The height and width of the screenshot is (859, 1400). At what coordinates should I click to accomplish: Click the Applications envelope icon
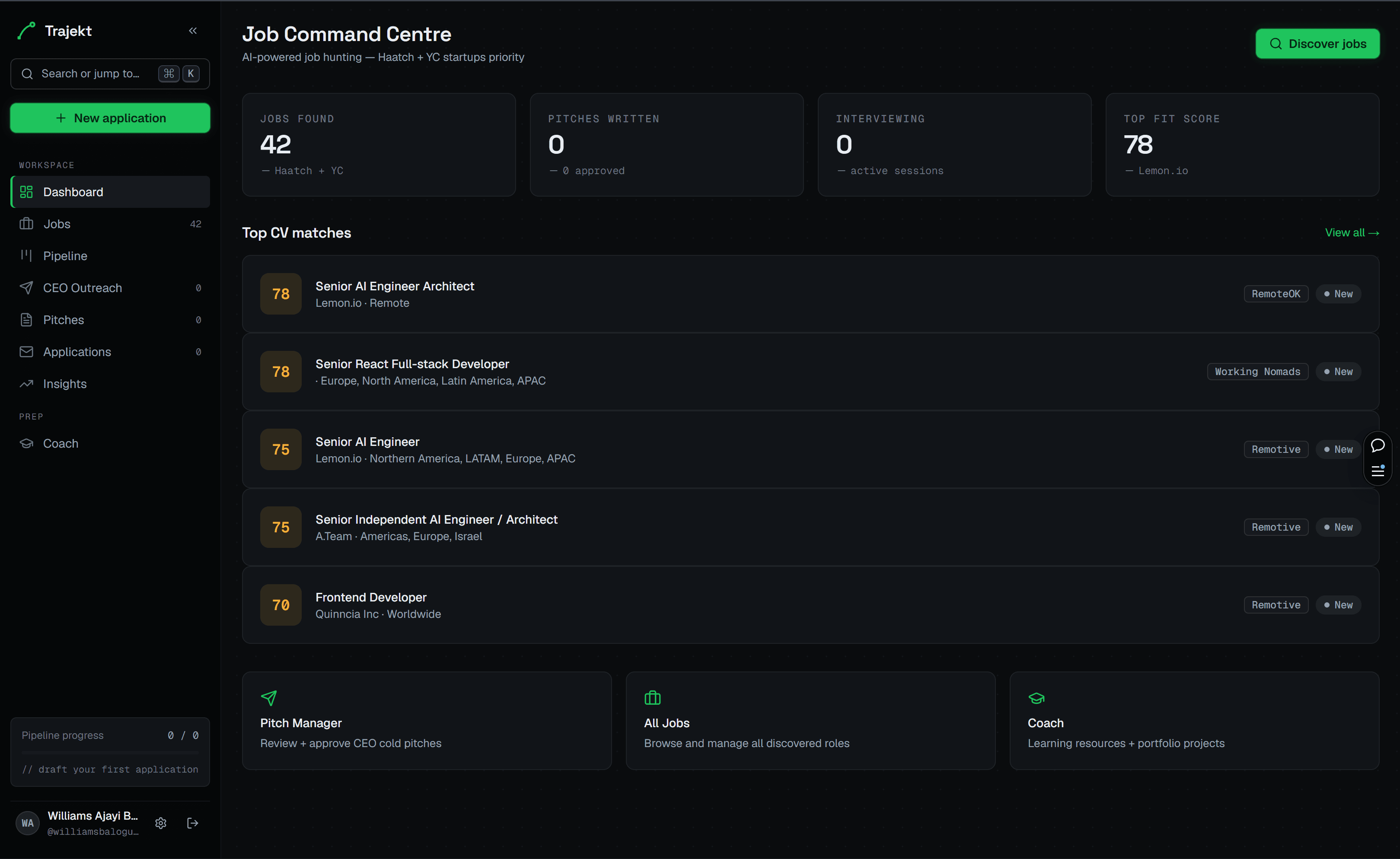tap(26, 352)
